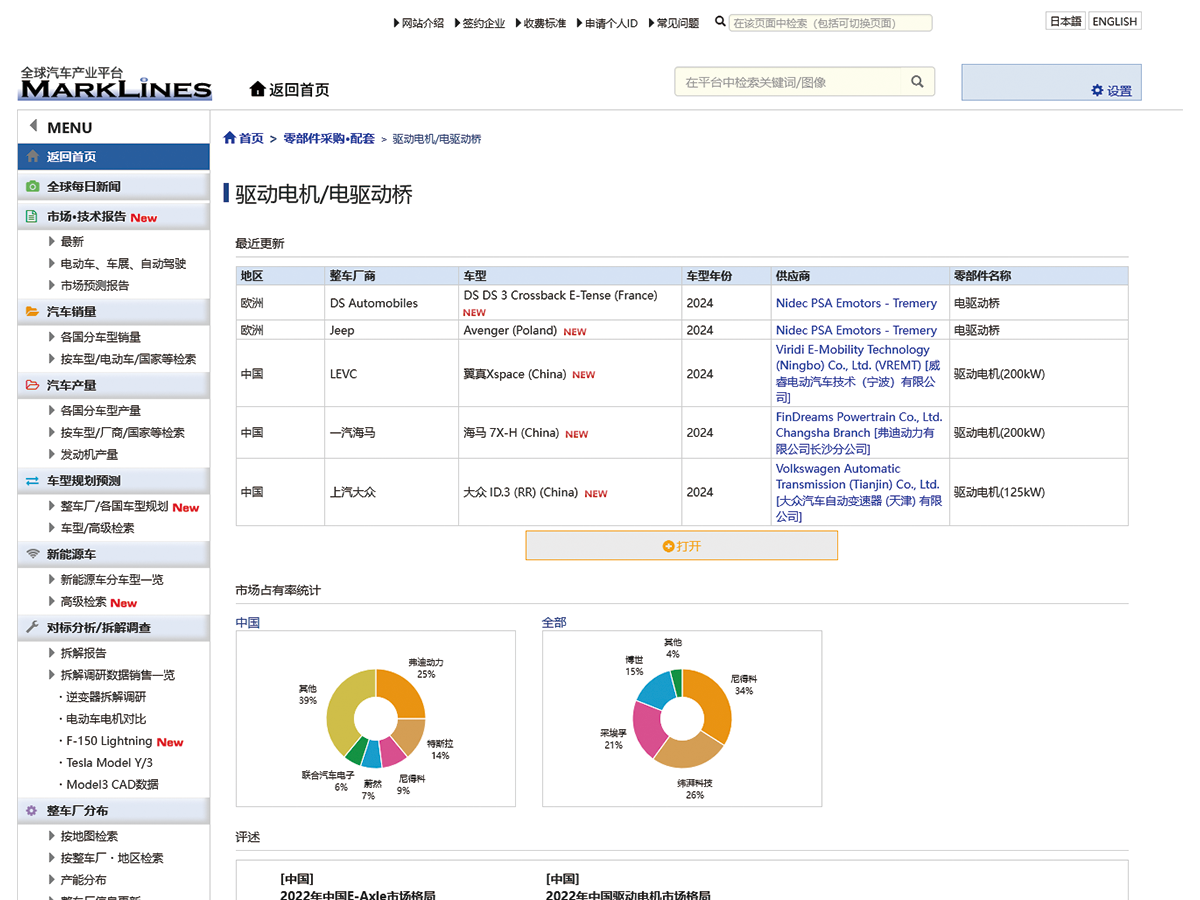This screenshot has height=900, width=1200.
Task: Click the gear icon beside 整车厂分布
Action: click(33, 811)
